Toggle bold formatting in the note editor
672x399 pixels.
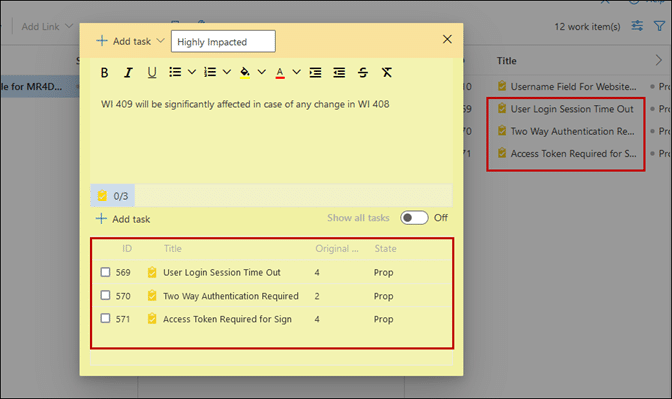tap(104, 72)
